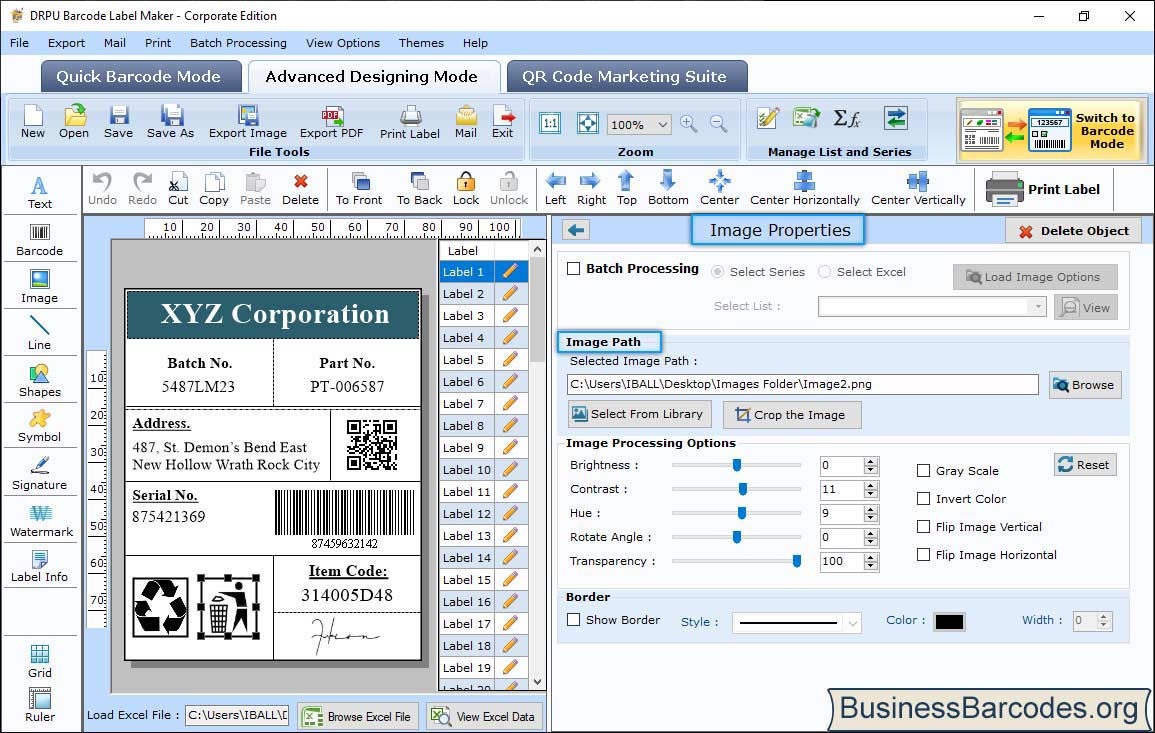Click Browse Excel File button
The height and width of the screenshot is (733, 1155).
[x=358, y=716]
